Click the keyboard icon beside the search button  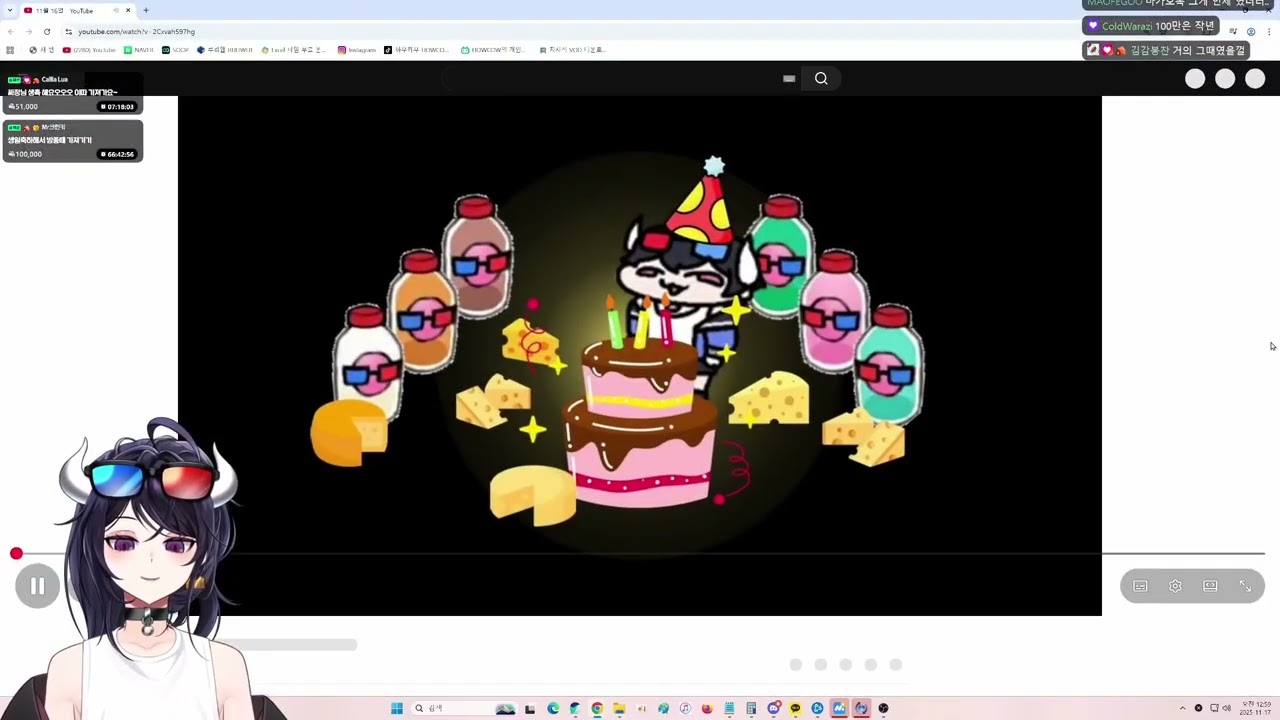coord(789,78)
